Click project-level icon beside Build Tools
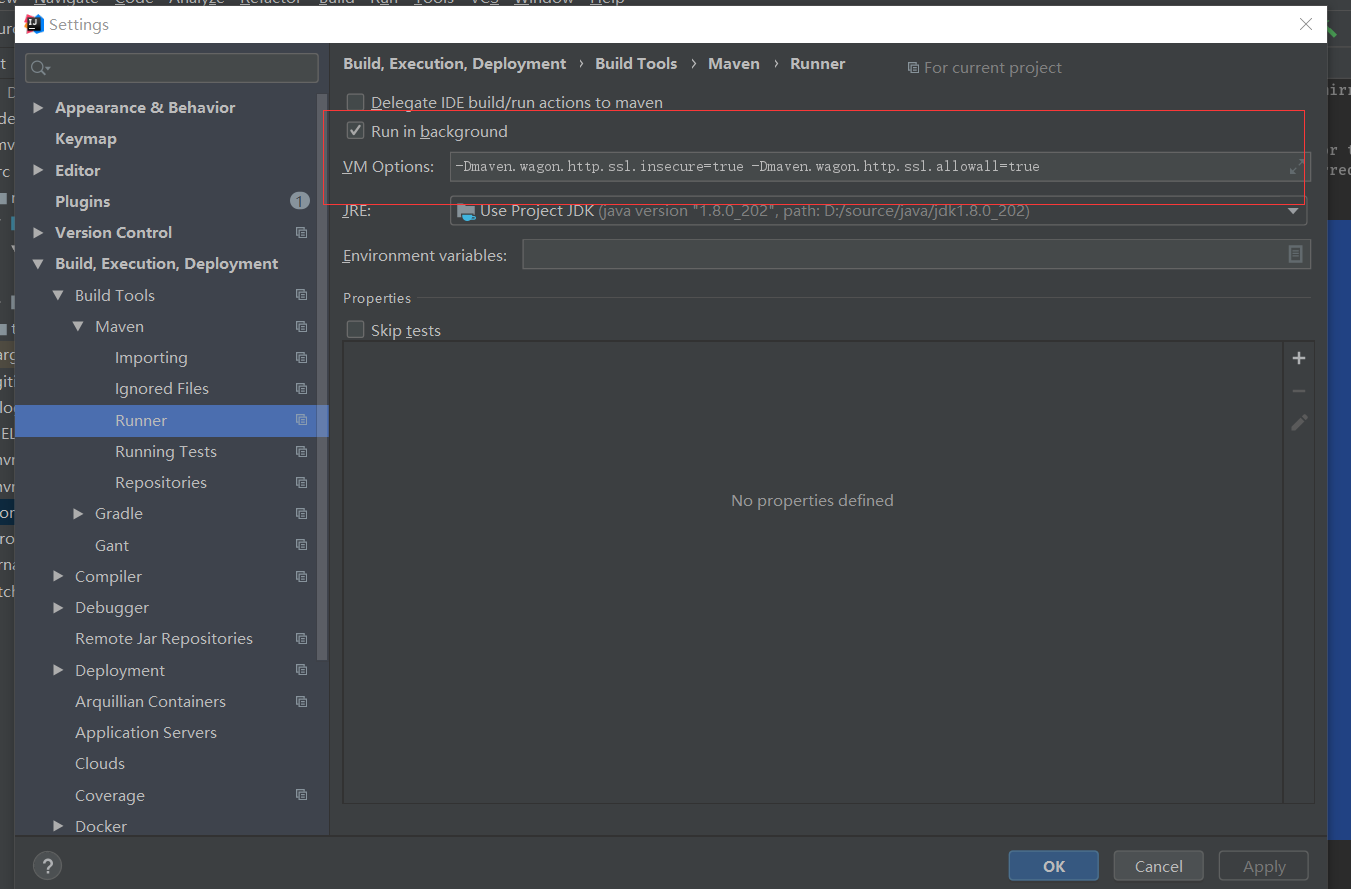This screenshot has height=889, width=1351. (301, 295)
